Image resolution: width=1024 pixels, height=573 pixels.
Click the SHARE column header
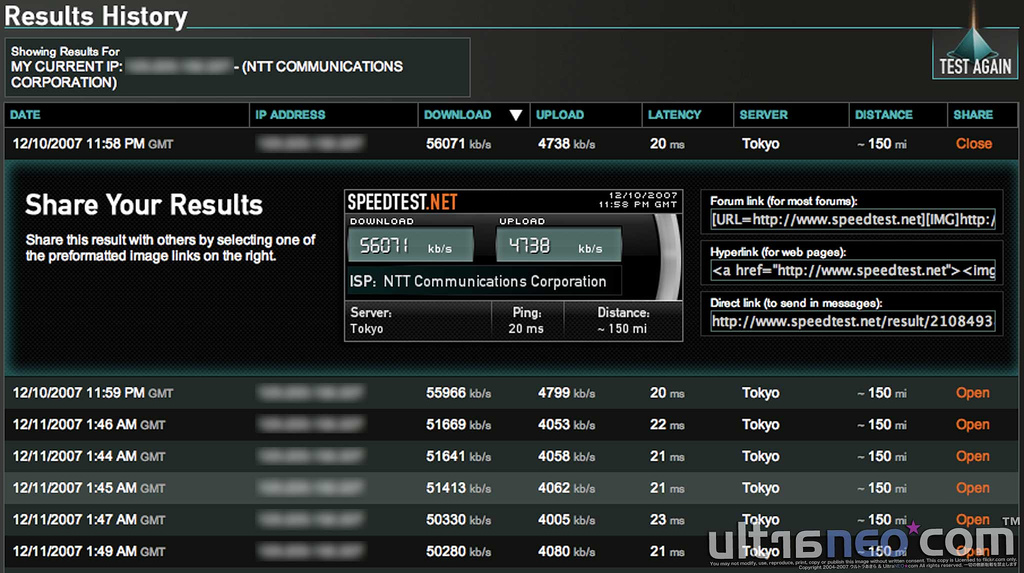(972, 115)
